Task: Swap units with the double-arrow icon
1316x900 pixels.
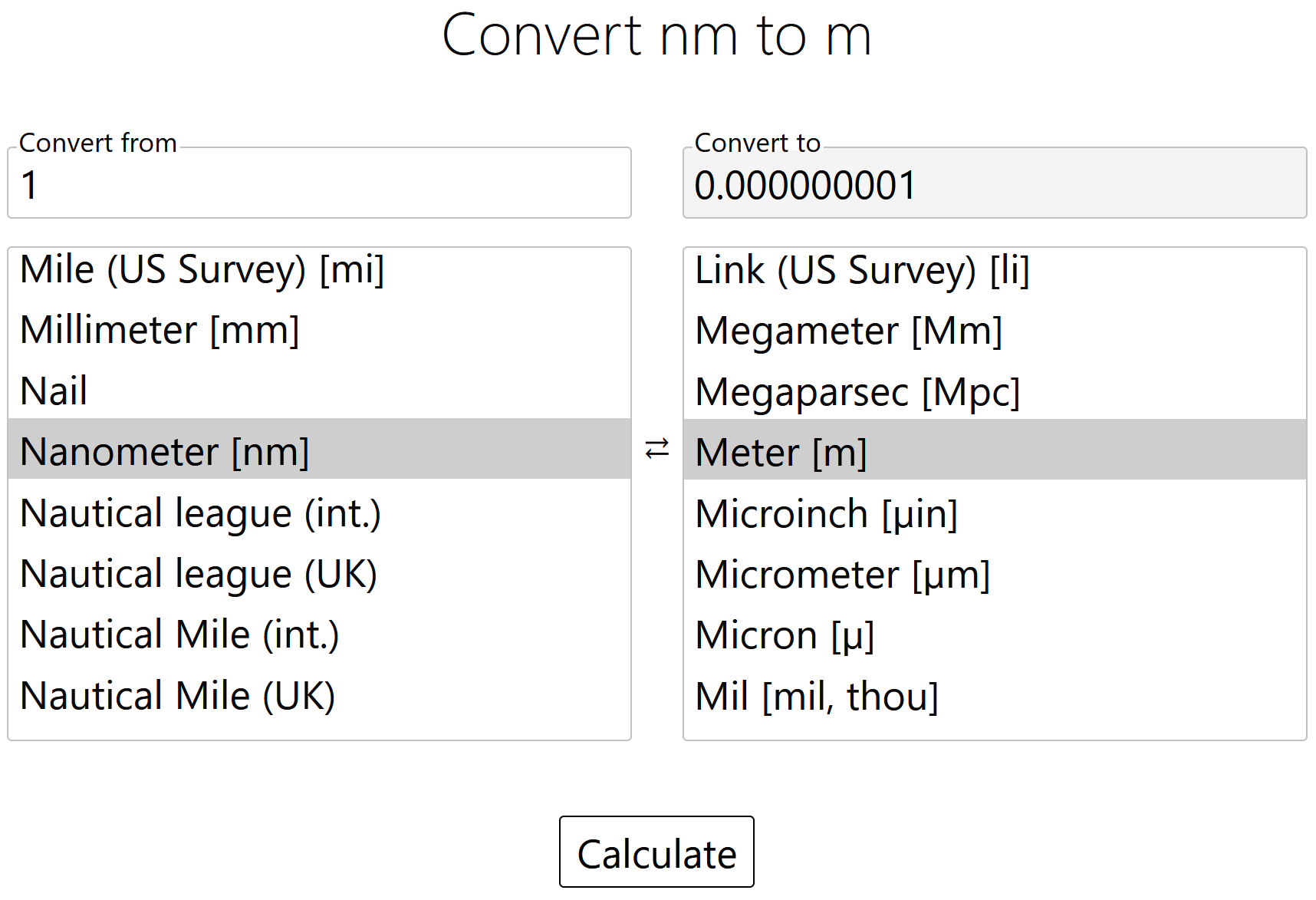Action: 657,448
